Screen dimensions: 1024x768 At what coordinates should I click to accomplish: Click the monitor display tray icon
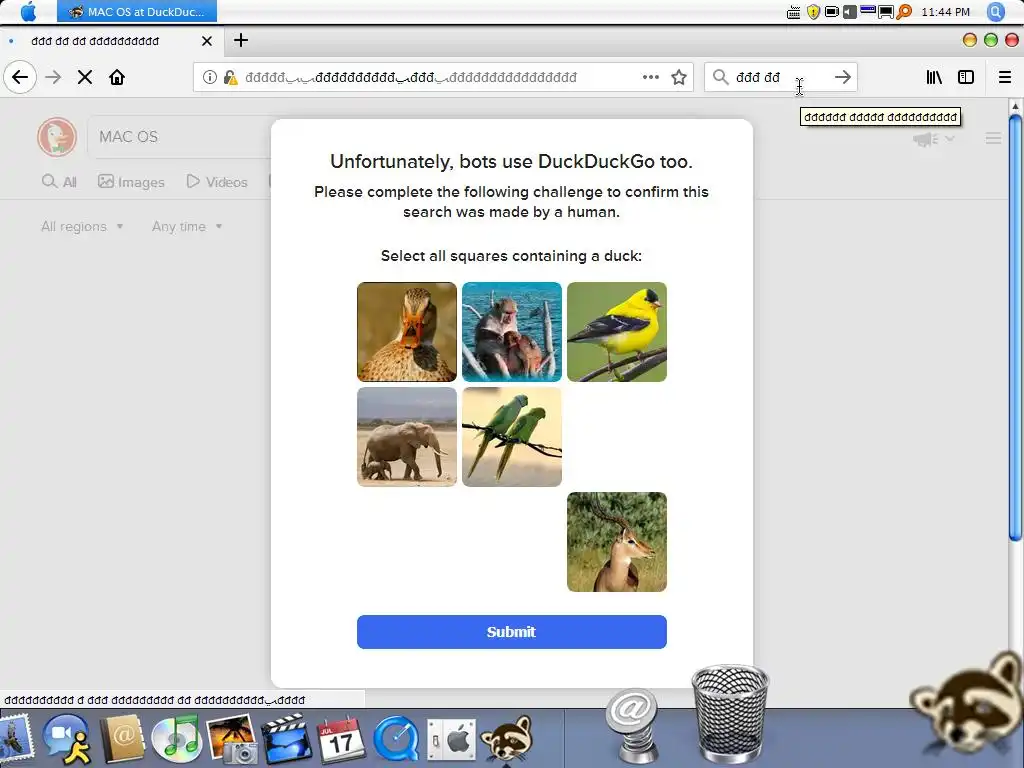pyautogui.click(x=886, y=12)
